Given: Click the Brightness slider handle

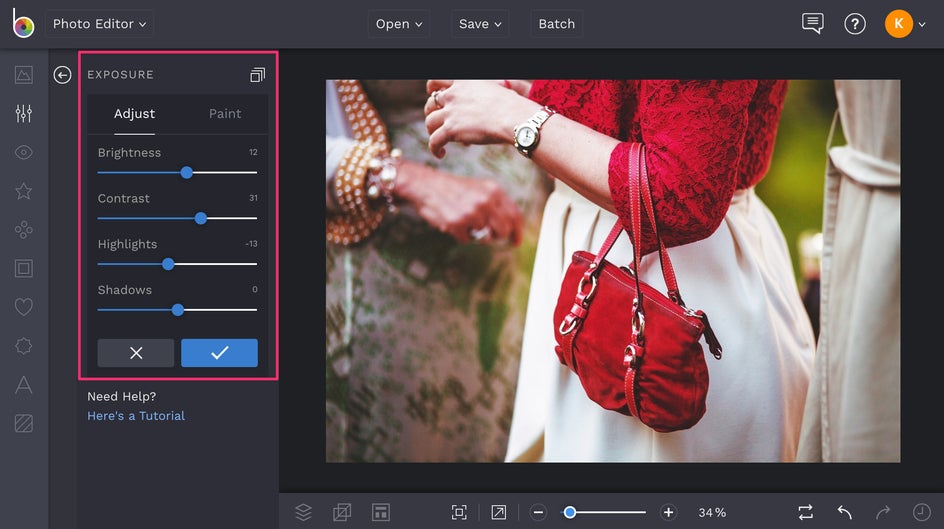Looking at the screenshot, I should (187, 173).
